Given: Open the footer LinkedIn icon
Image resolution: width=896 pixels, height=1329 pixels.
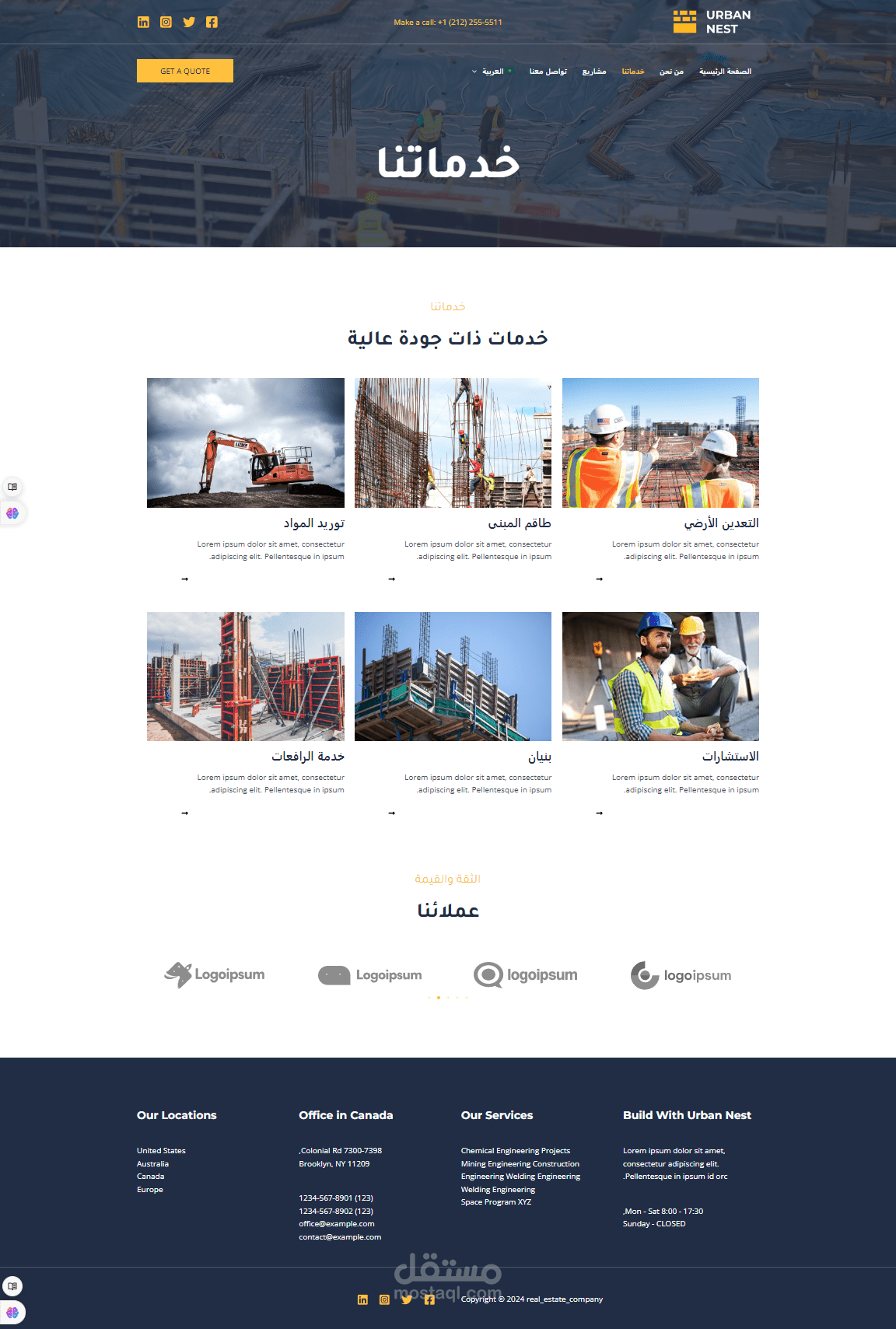Looking at the screenshot, I should 362,1299.
